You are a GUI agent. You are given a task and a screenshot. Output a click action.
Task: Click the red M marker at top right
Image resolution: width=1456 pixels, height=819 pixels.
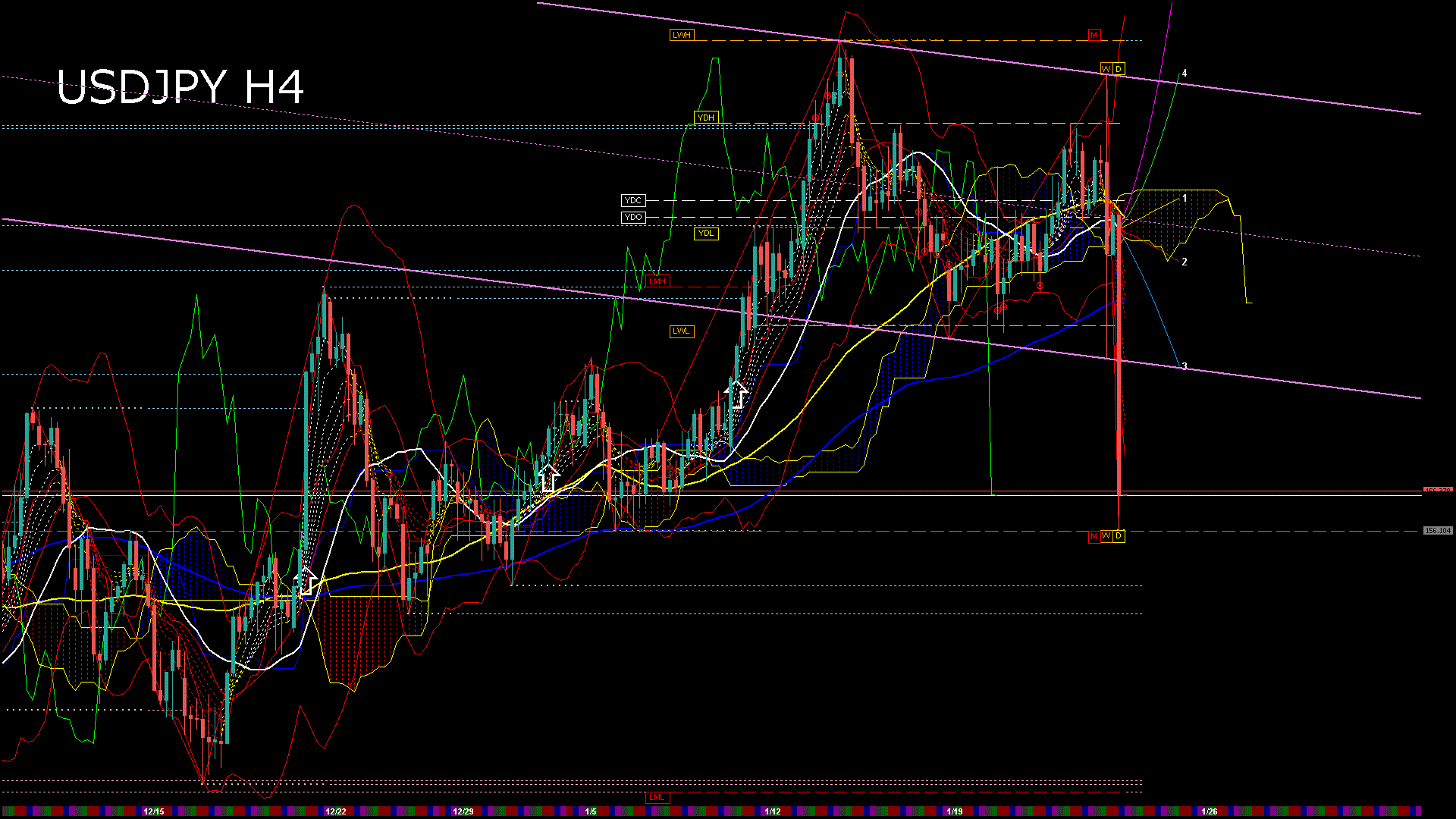(x=1094, y=35)
